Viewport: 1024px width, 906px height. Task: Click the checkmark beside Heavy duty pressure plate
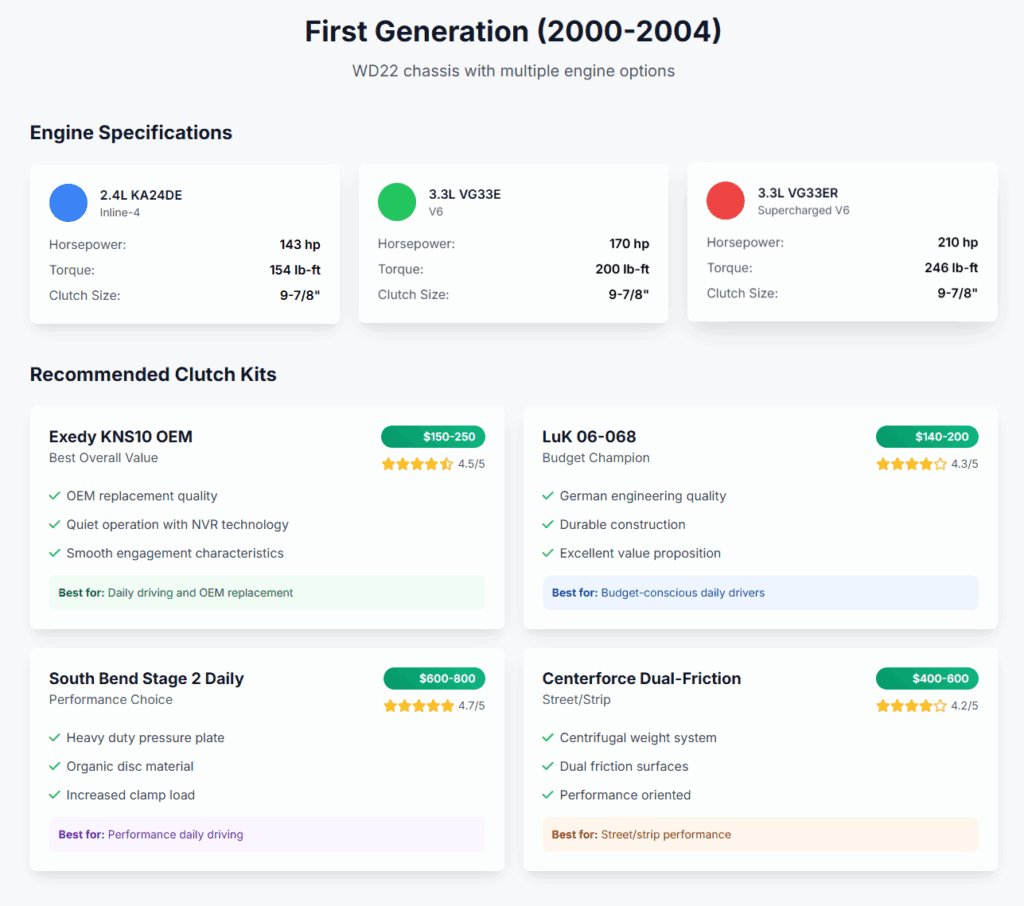55,737
